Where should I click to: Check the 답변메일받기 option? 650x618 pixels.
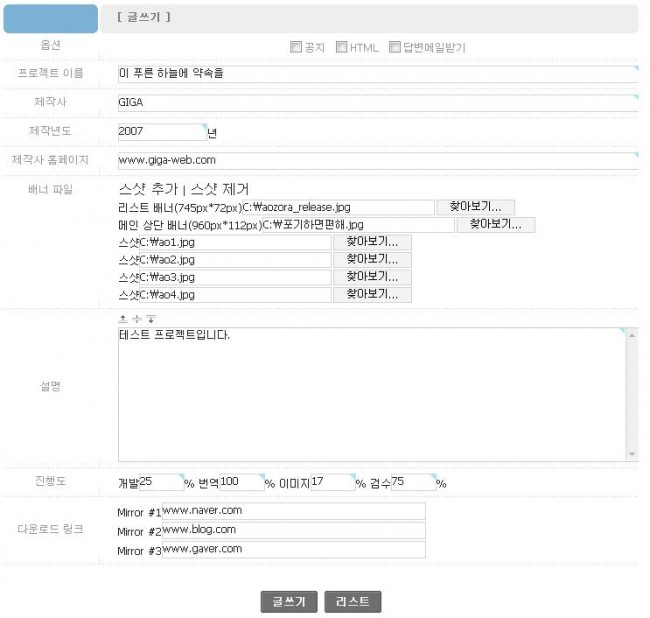coord(395,47)
